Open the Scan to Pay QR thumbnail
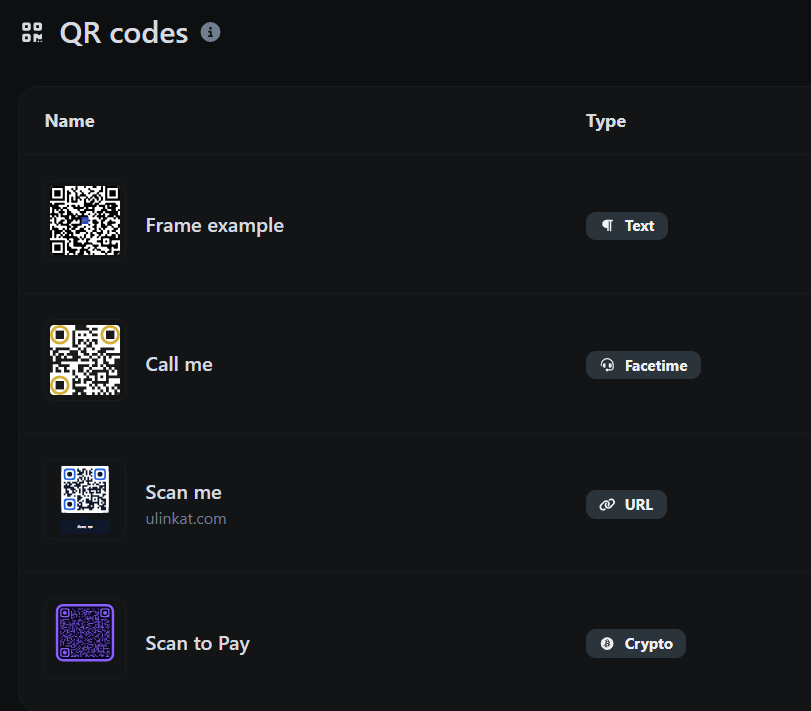 point(85,639)
